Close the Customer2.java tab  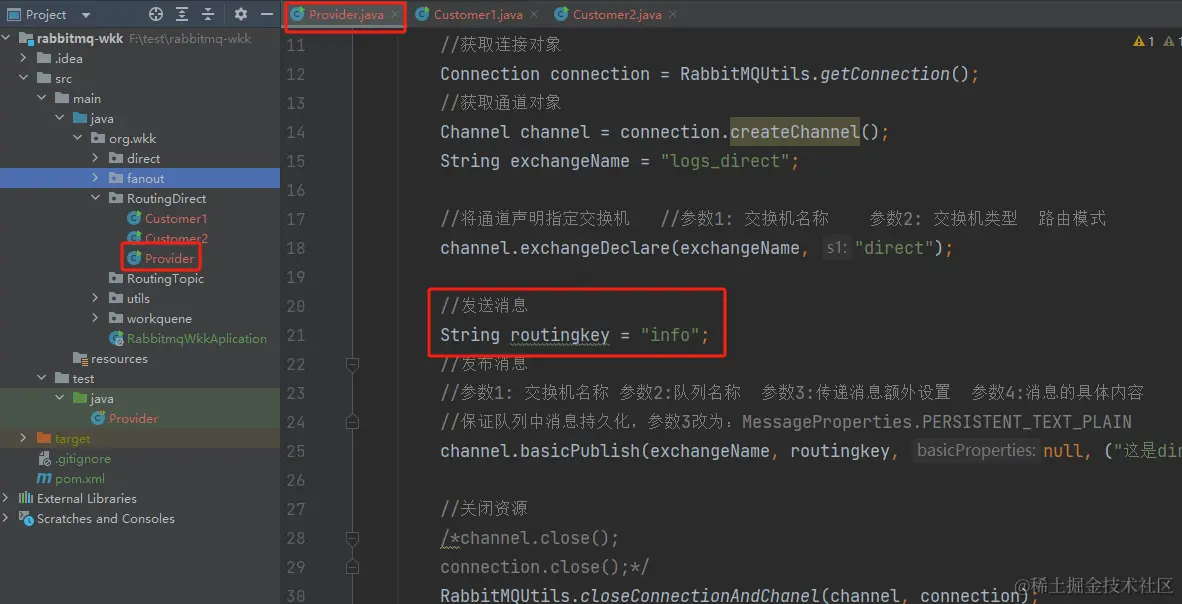coord(672,14)
